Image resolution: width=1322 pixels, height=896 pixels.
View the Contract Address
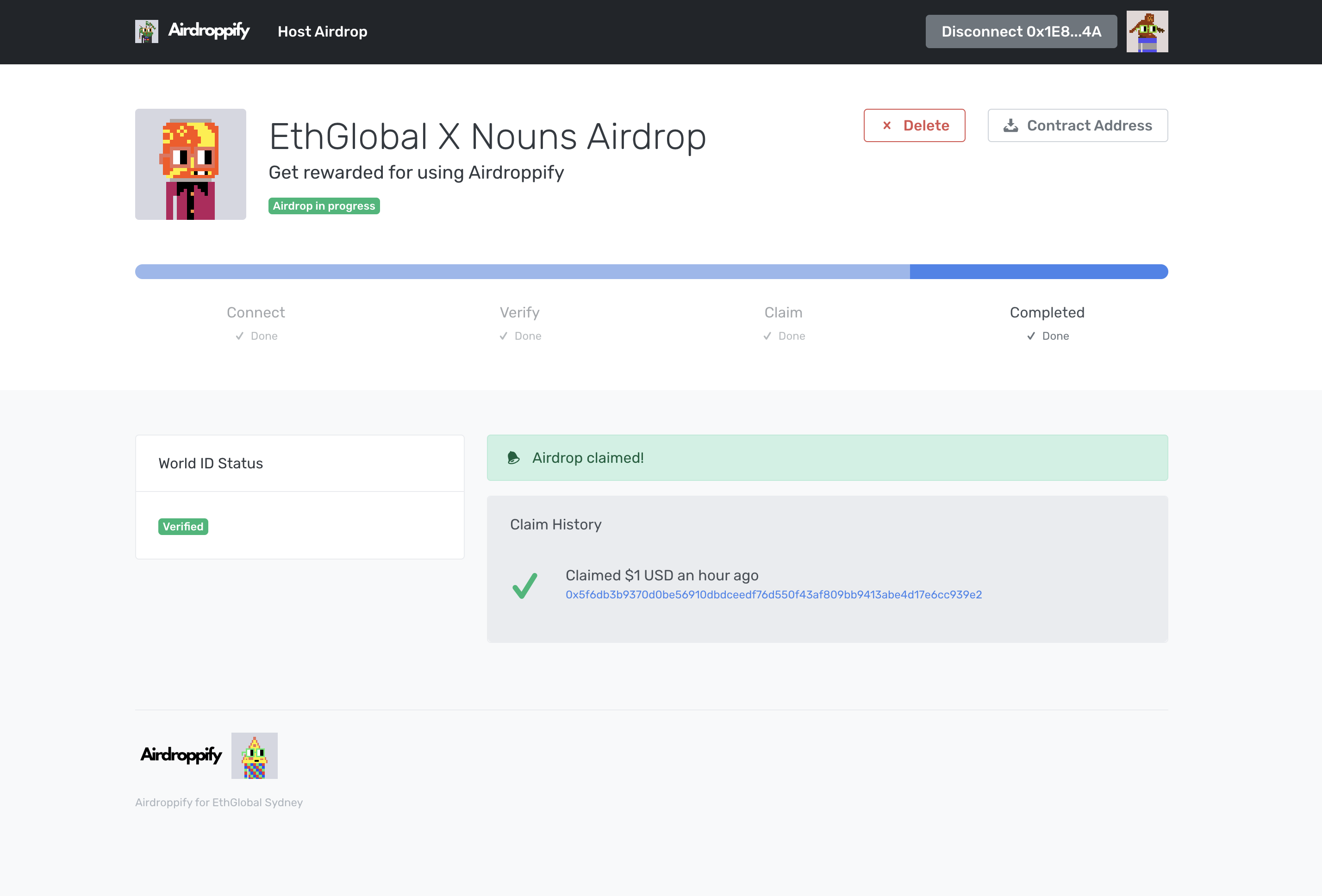pyautogui.click(x=1078, y=125)
